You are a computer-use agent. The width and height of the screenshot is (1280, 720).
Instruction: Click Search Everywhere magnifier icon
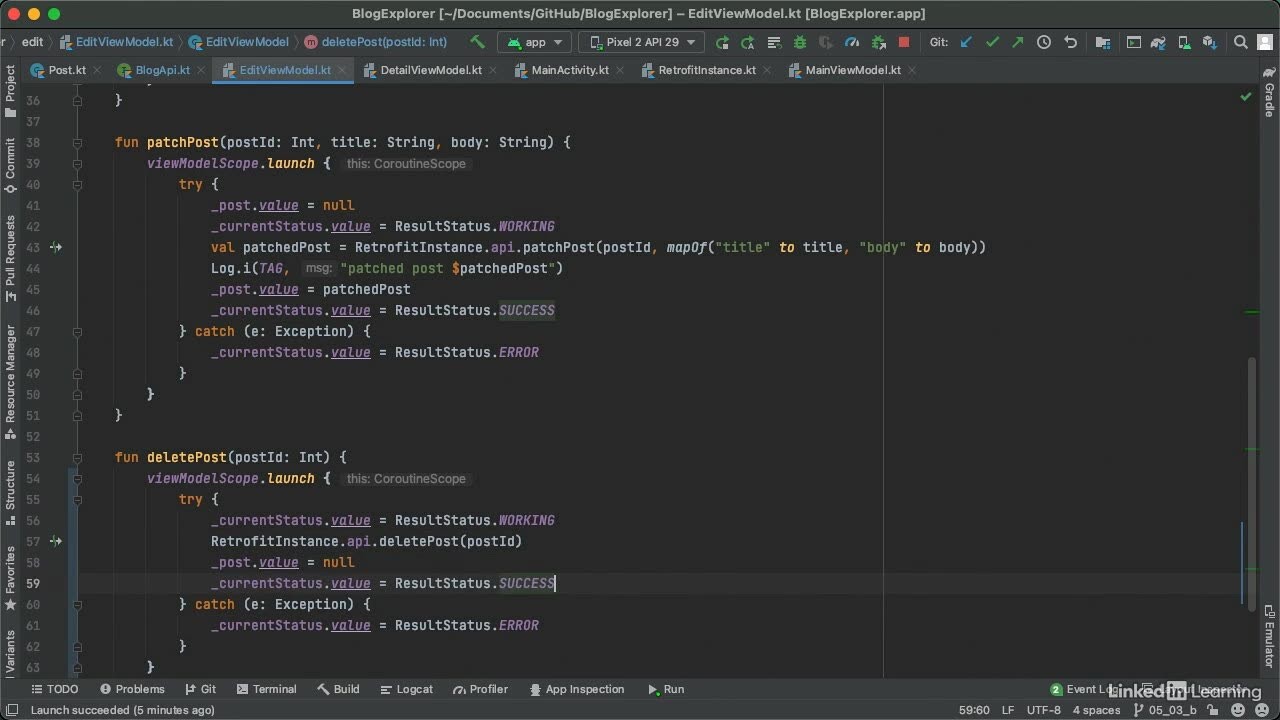pos(1241,42)
